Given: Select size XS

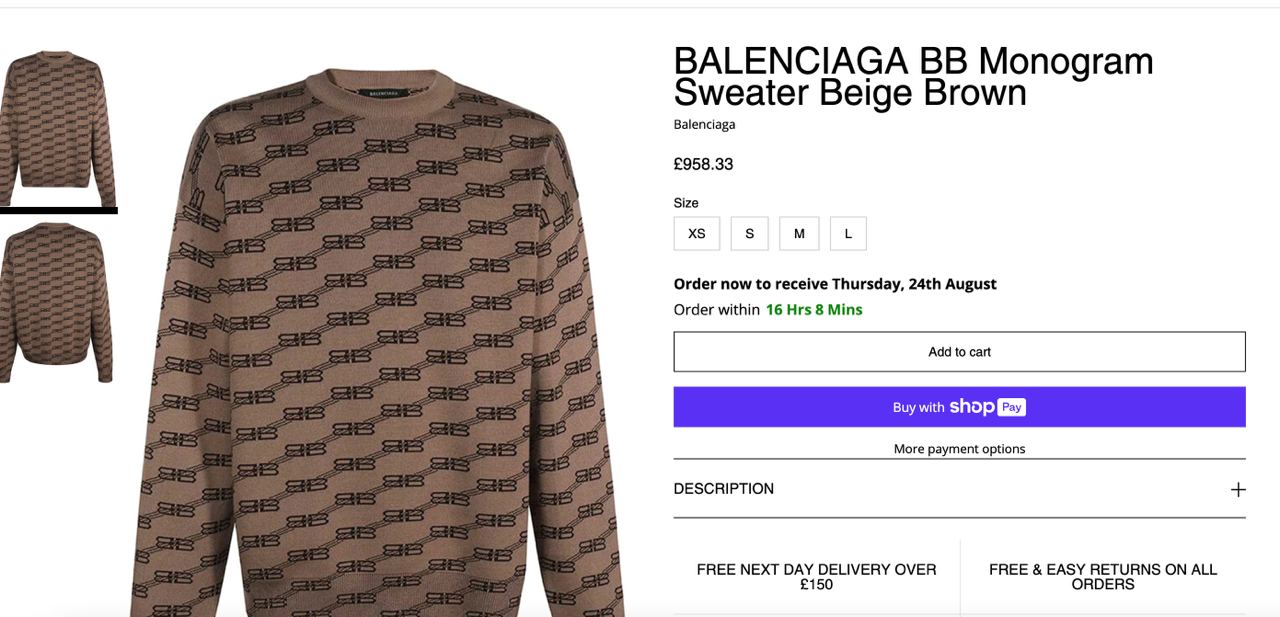Looking at the screenshot, I should pyautogui.click(x=697, y=233).
